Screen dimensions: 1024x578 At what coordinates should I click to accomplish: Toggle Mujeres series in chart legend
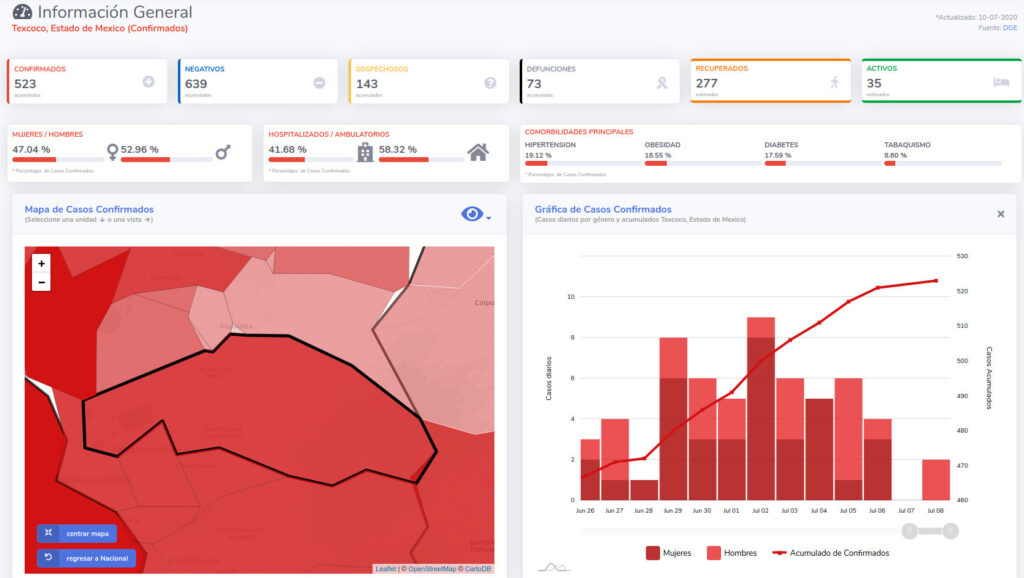coord(668,552)
